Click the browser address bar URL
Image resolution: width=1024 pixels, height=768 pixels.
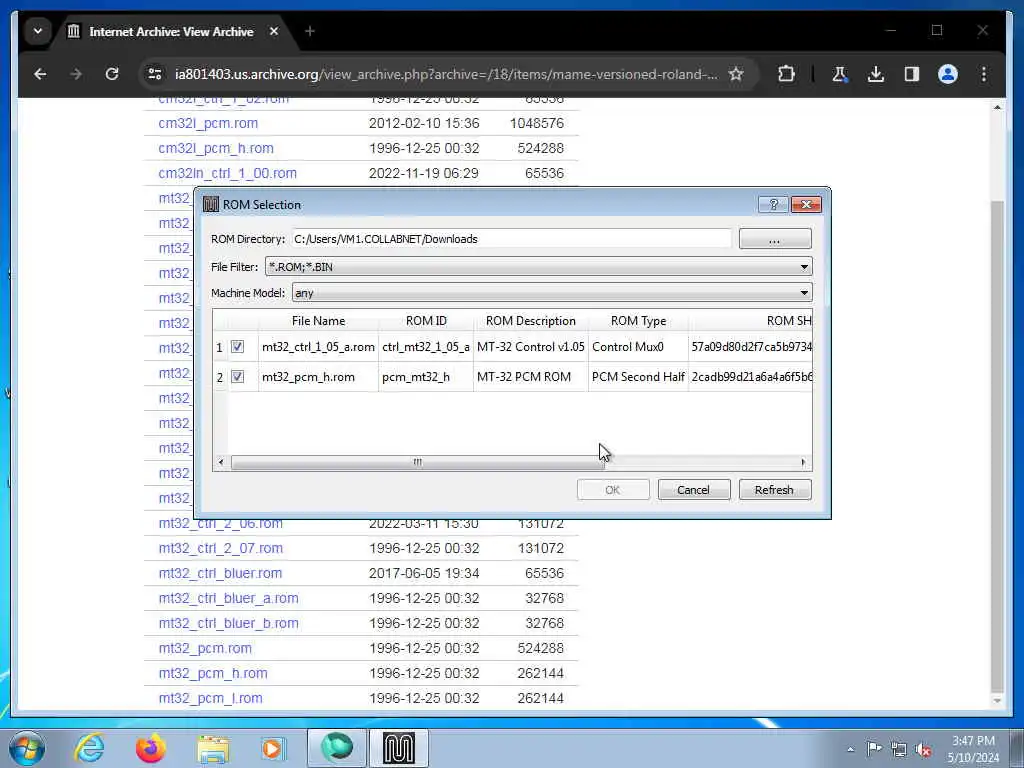[446, 74]
